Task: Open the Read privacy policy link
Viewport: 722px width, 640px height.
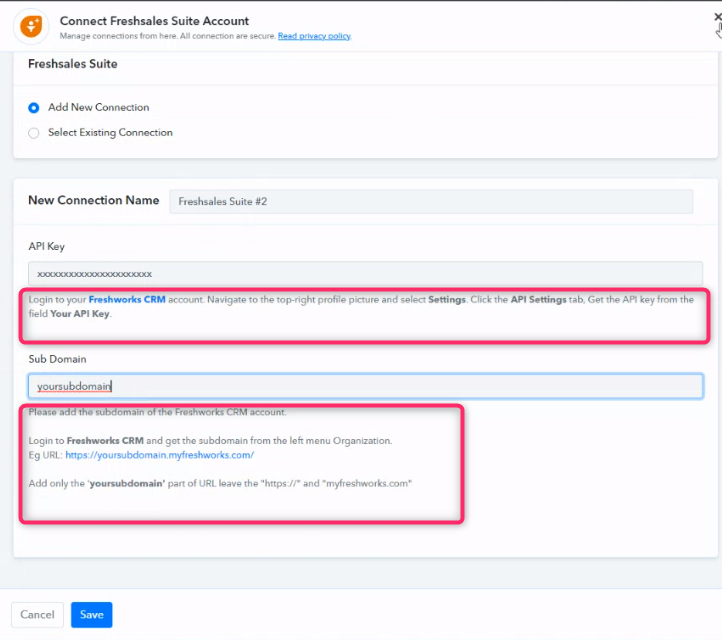Action: pyautogui.click(x=314, y=36)
